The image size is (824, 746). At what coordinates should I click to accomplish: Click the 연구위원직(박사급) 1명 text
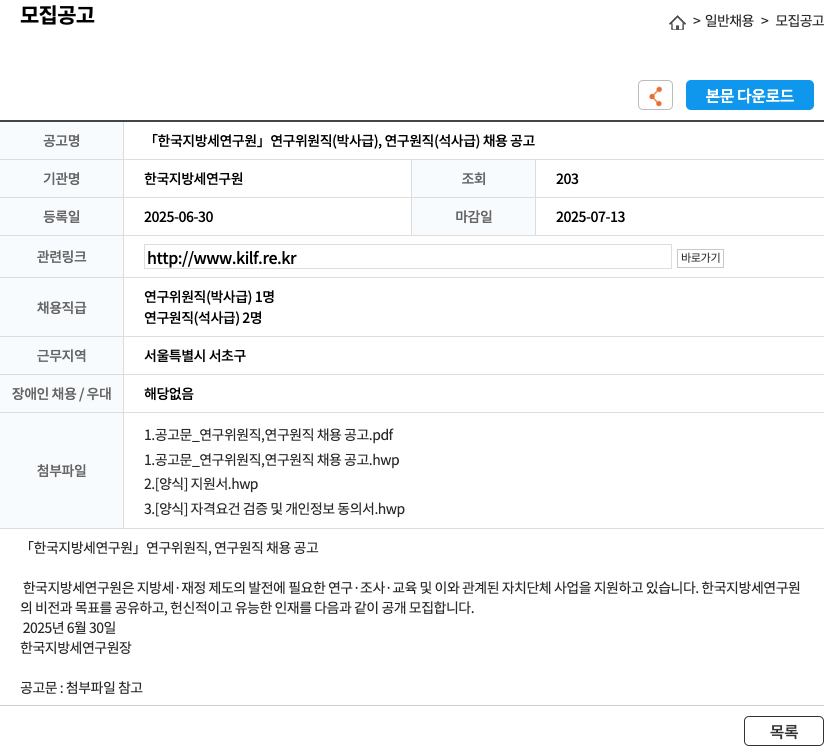click(x=209, y=297)
